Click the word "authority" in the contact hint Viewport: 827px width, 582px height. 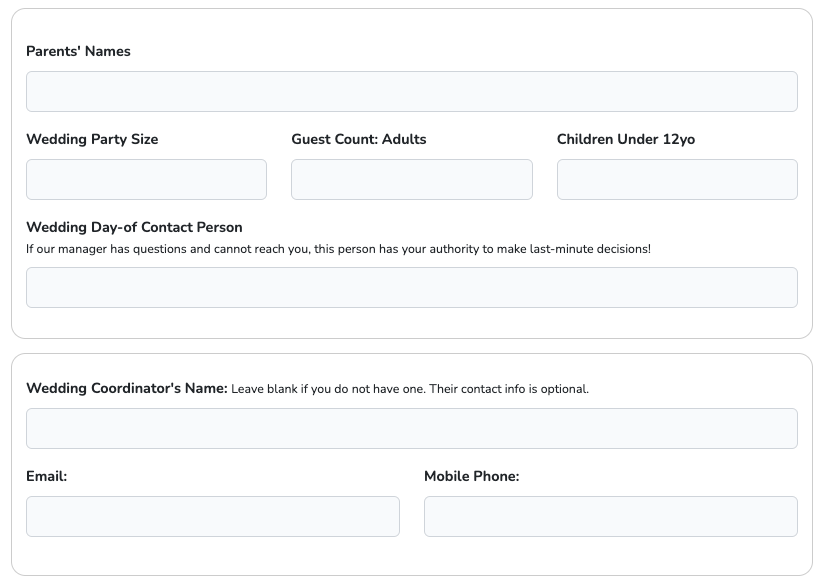pyautogui.click(x=453, y=249)
